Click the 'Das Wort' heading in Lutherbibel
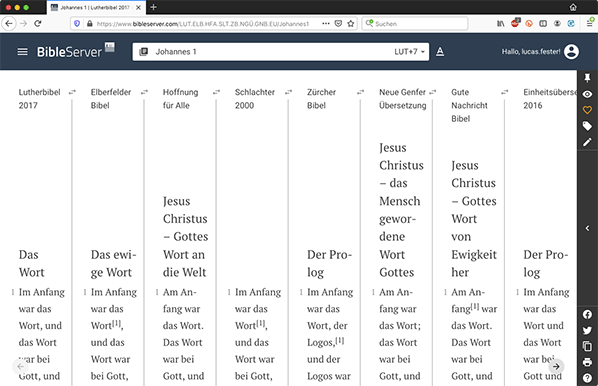The image size is (598, 386). click(32, 263)
